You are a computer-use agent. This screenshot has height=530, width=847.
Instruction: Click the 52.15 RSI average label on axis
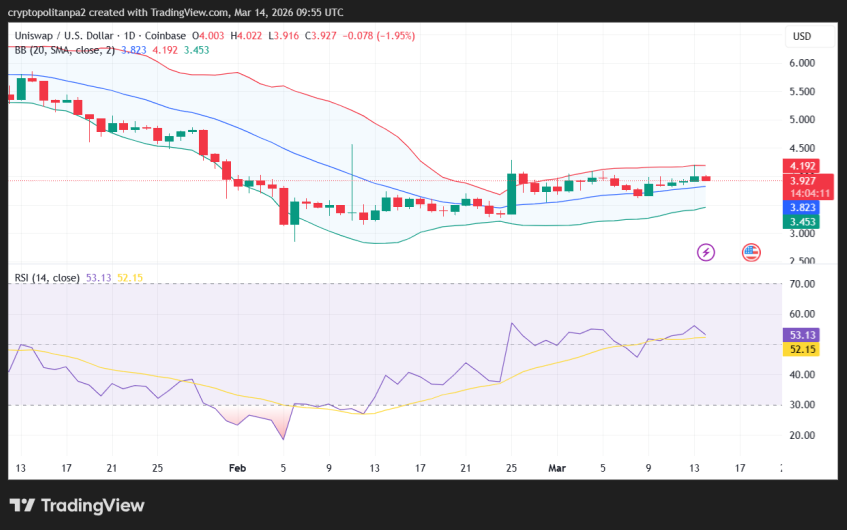click(x=802, y=349)
